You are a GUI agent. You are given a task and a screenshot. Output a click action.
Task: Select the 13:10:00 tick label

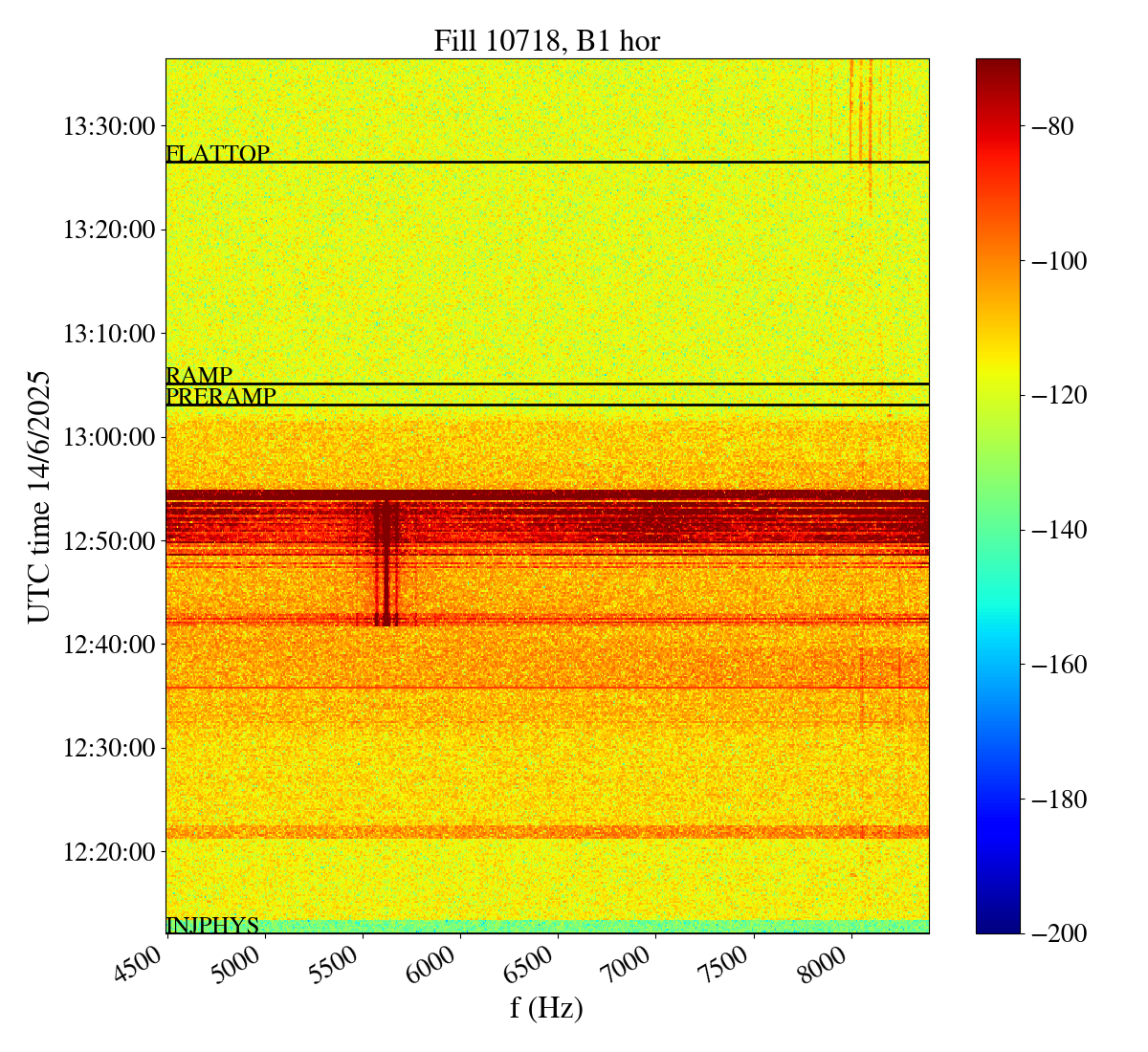(109, 334)
